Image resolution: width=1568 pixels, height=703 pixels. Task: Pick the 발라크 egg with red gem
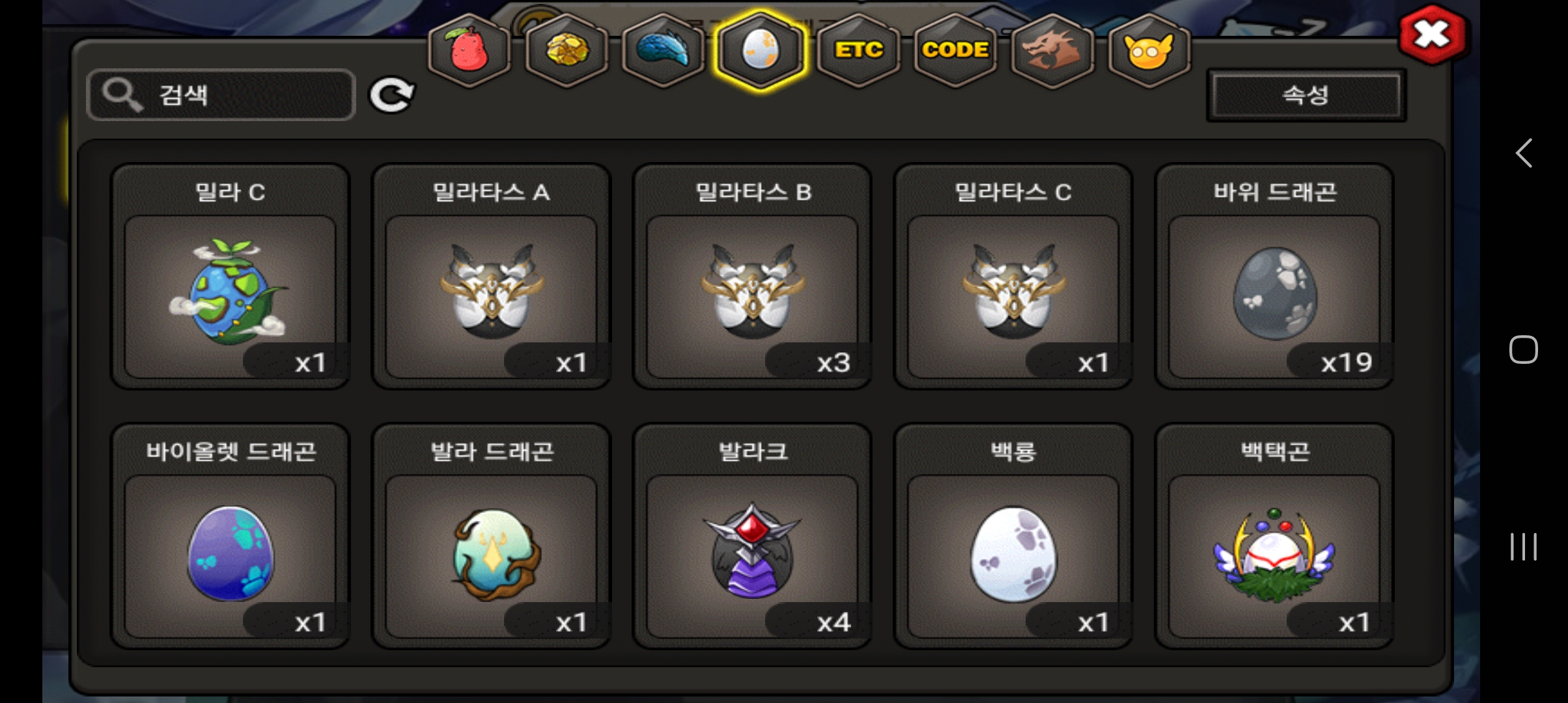752,536
